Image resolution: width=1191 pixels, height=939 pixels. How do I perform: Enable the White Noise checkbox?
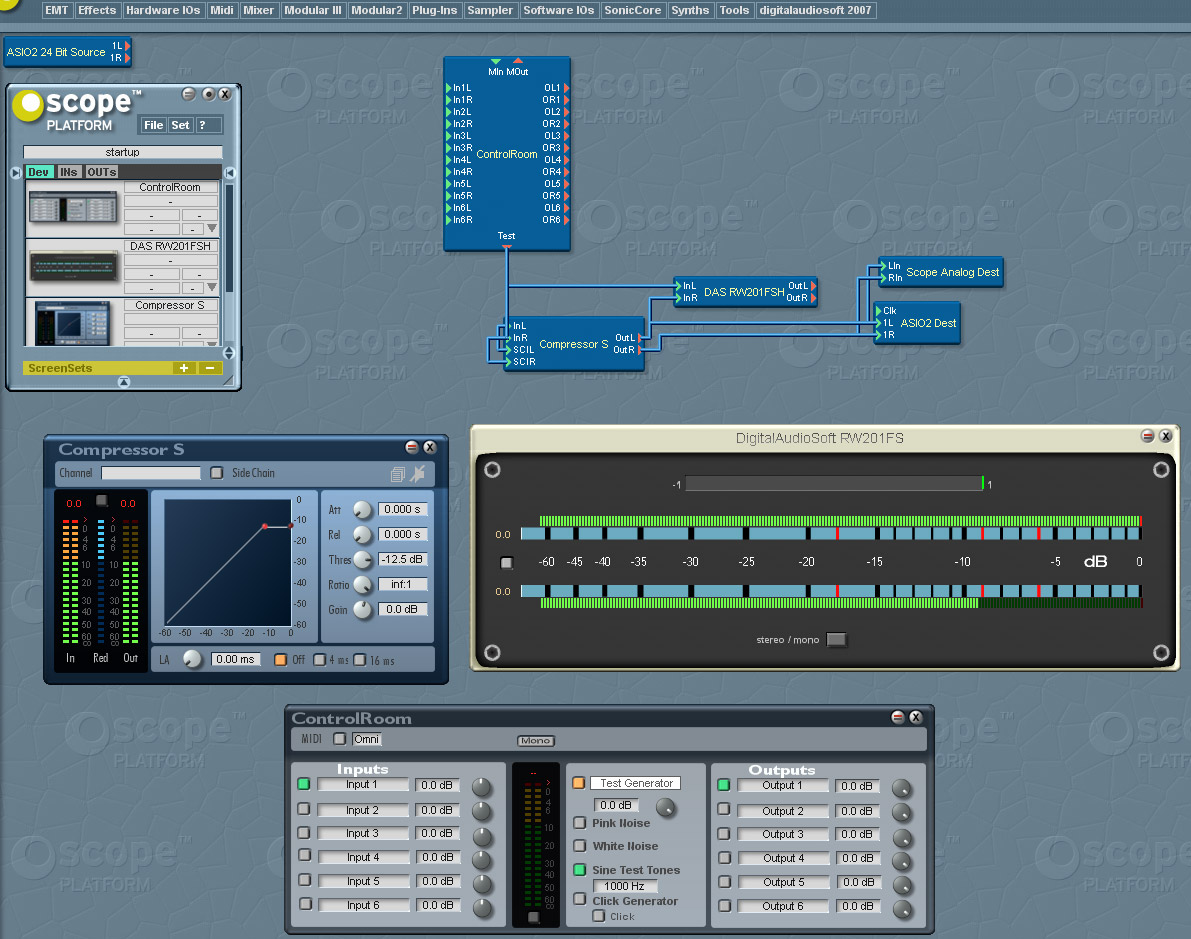pyautogui.click(x=580, y=846)
